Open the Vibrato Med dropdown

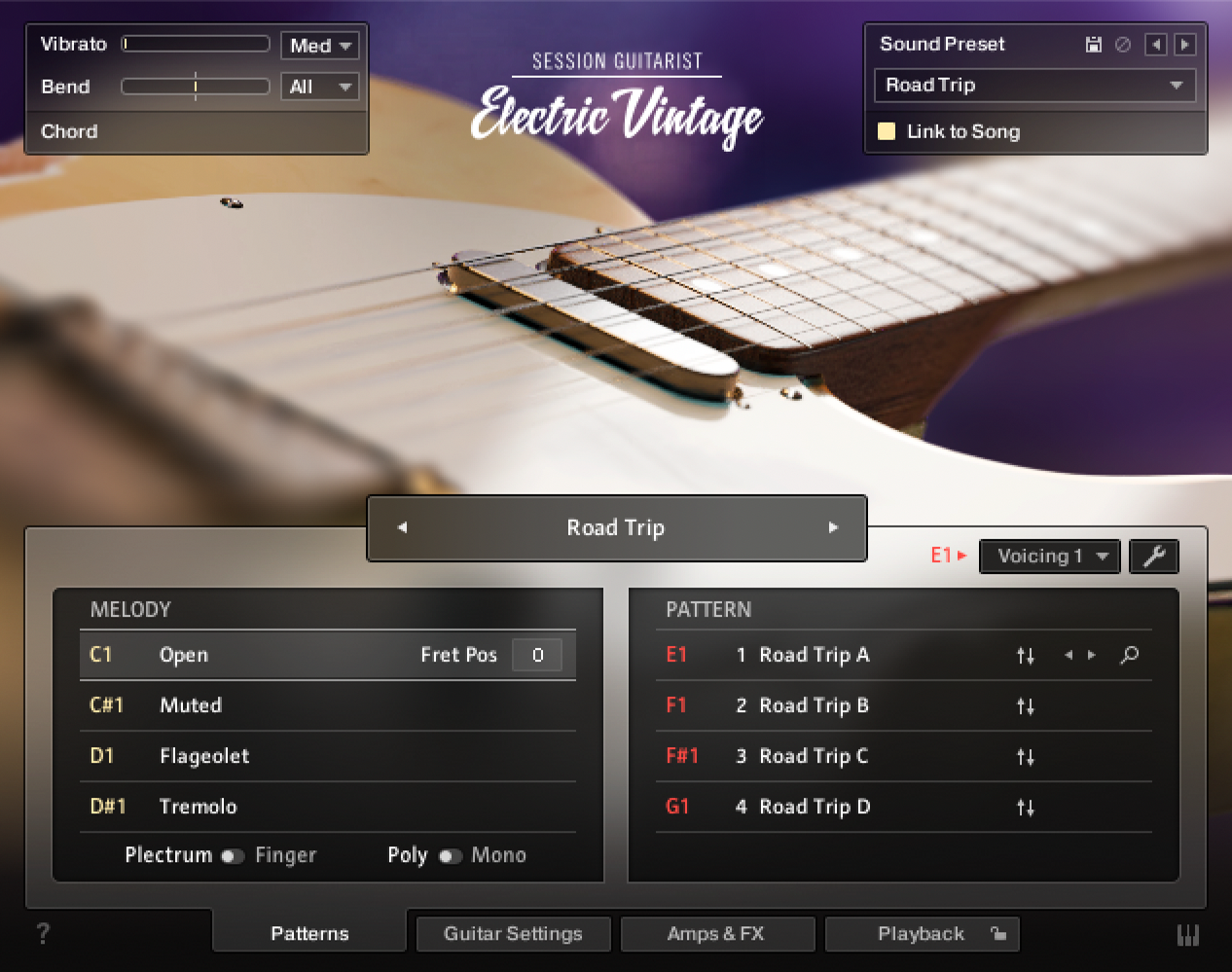320,45
